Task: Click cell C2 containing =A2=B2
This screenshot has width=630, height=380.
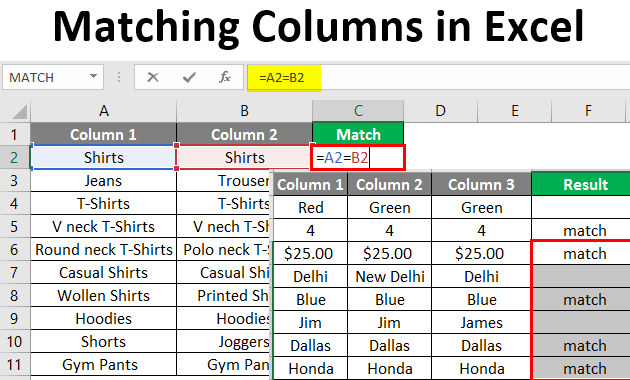Action: point(358,157)
